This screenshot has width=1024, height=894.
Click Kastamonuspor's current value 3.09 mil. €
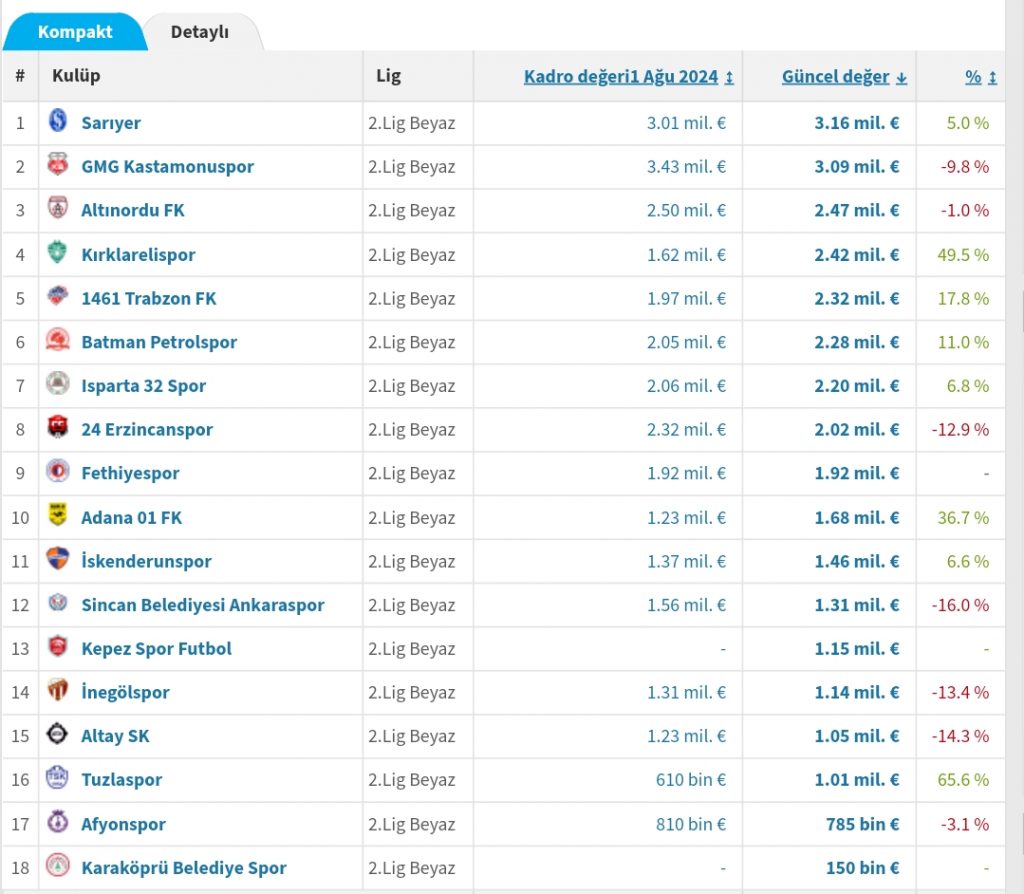click(856, 167)
